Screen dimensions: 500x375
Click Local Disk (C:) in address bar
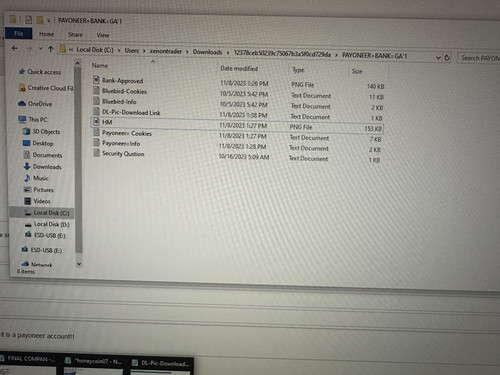click(x=95, y=50)
